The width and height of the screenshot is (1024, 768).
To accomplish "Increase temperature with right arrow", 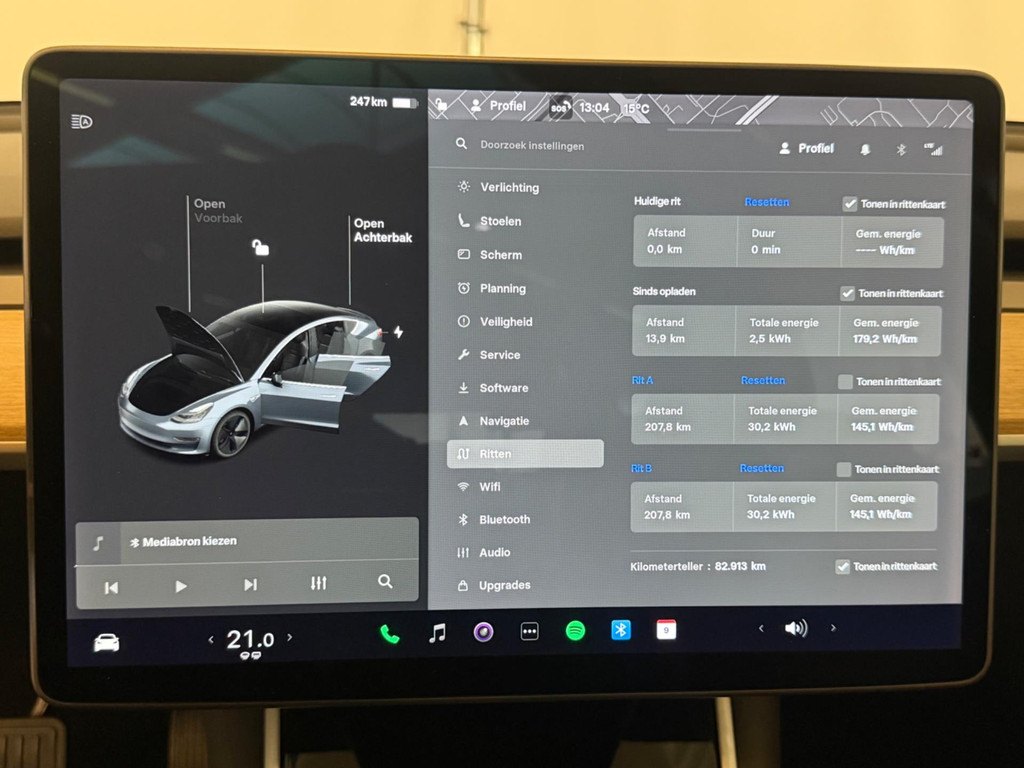I will coord(290,637).
